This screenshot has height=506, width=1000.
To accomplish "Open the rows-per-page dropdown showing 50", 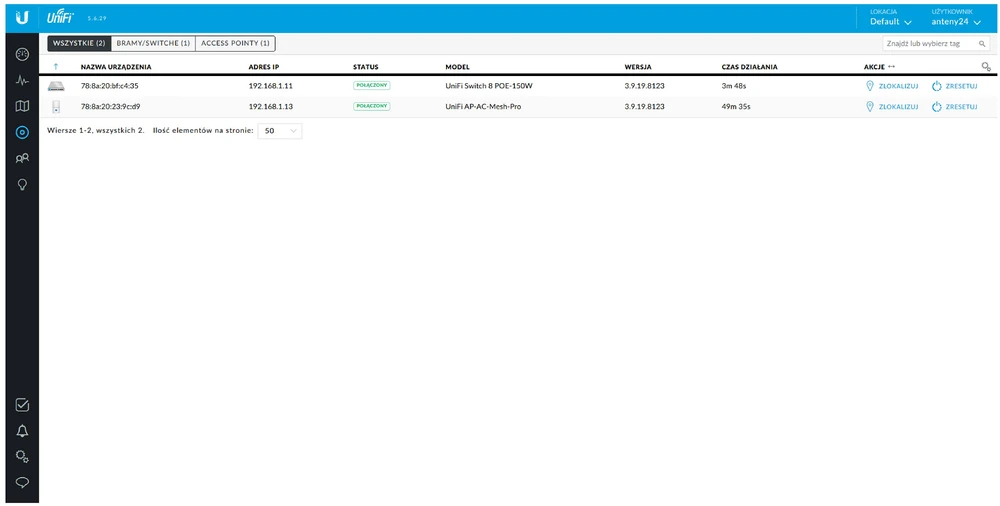I will click(x=279, y=130).
